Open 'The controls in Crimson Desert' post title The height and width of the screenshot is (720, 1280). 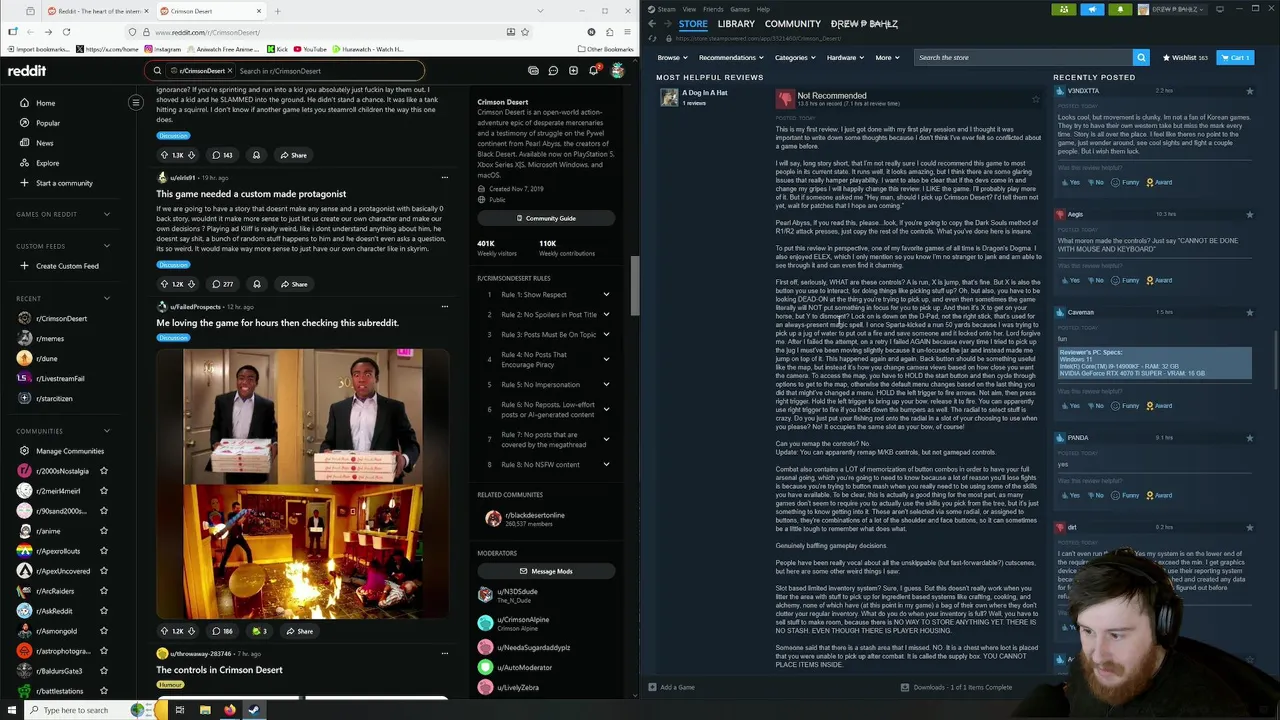pos(219,670)
